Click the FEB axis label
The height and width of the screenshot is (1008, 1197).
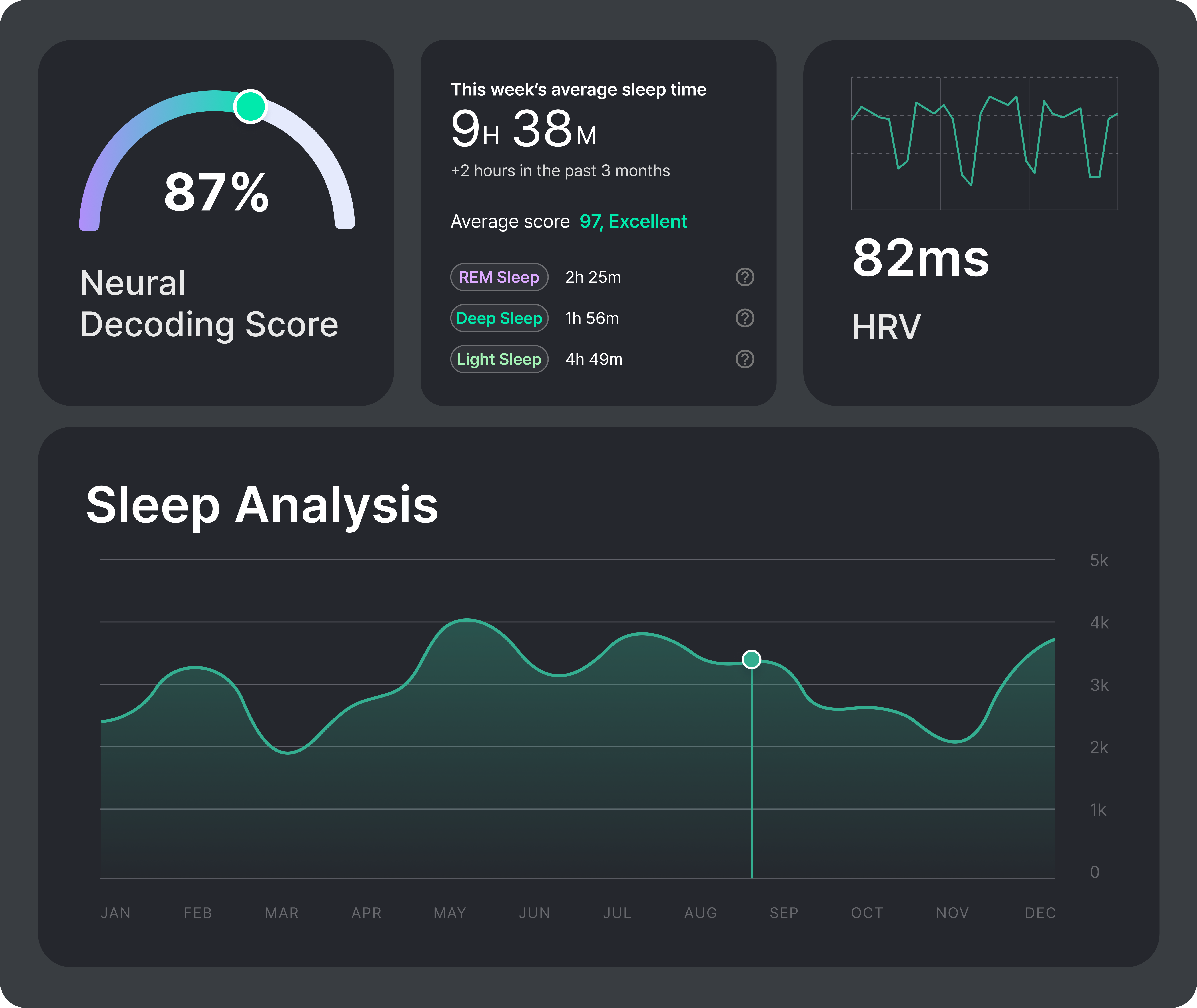(x=198, y=913)
